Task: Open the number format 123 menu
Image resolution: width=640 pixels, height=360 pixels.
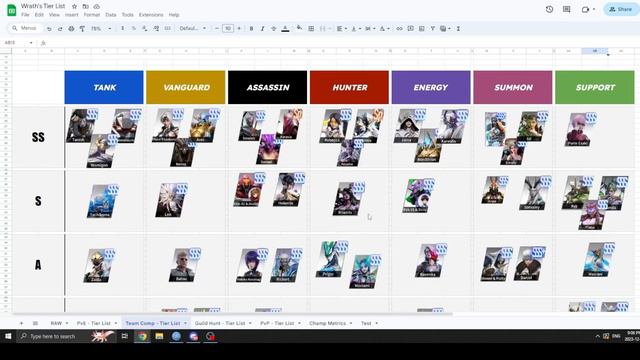Action: click(167, 29)
